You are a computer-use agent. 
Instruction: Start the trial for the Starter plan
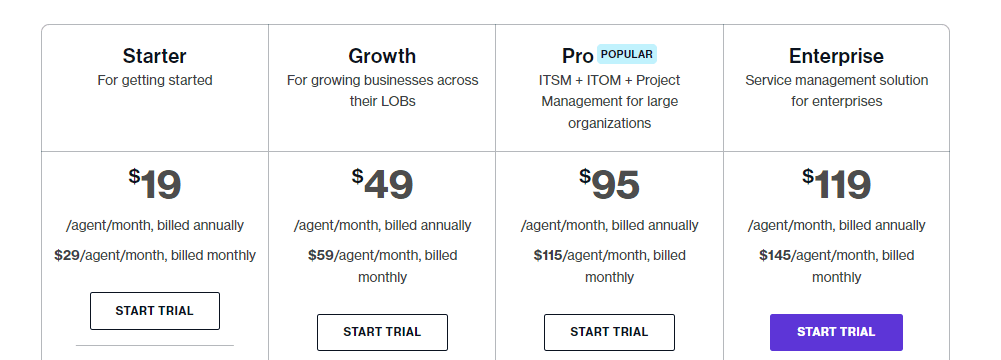(x=154, y=311)
